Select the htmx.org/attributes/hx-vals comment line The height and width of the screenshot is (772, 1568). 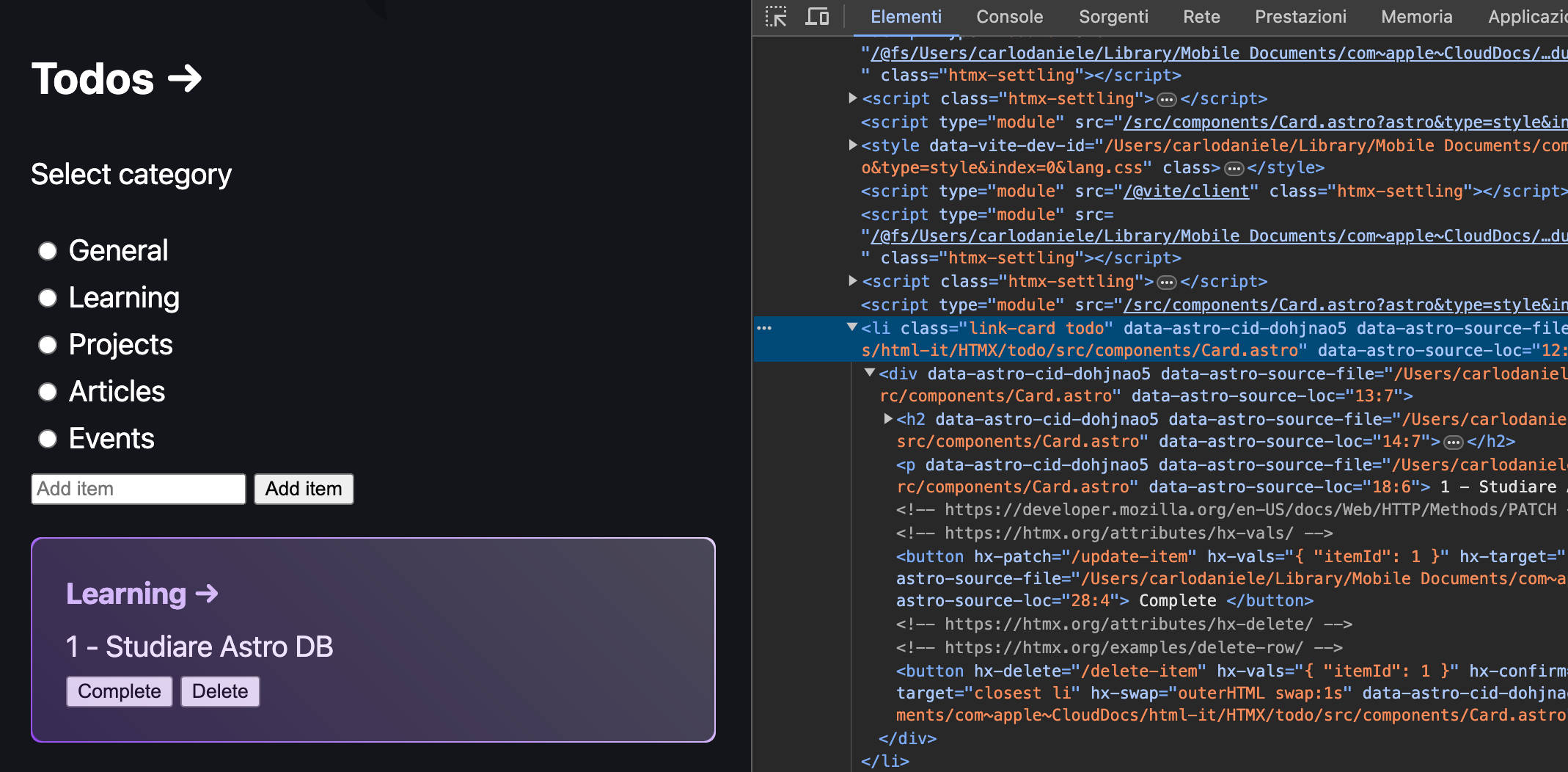point(1114,533)
